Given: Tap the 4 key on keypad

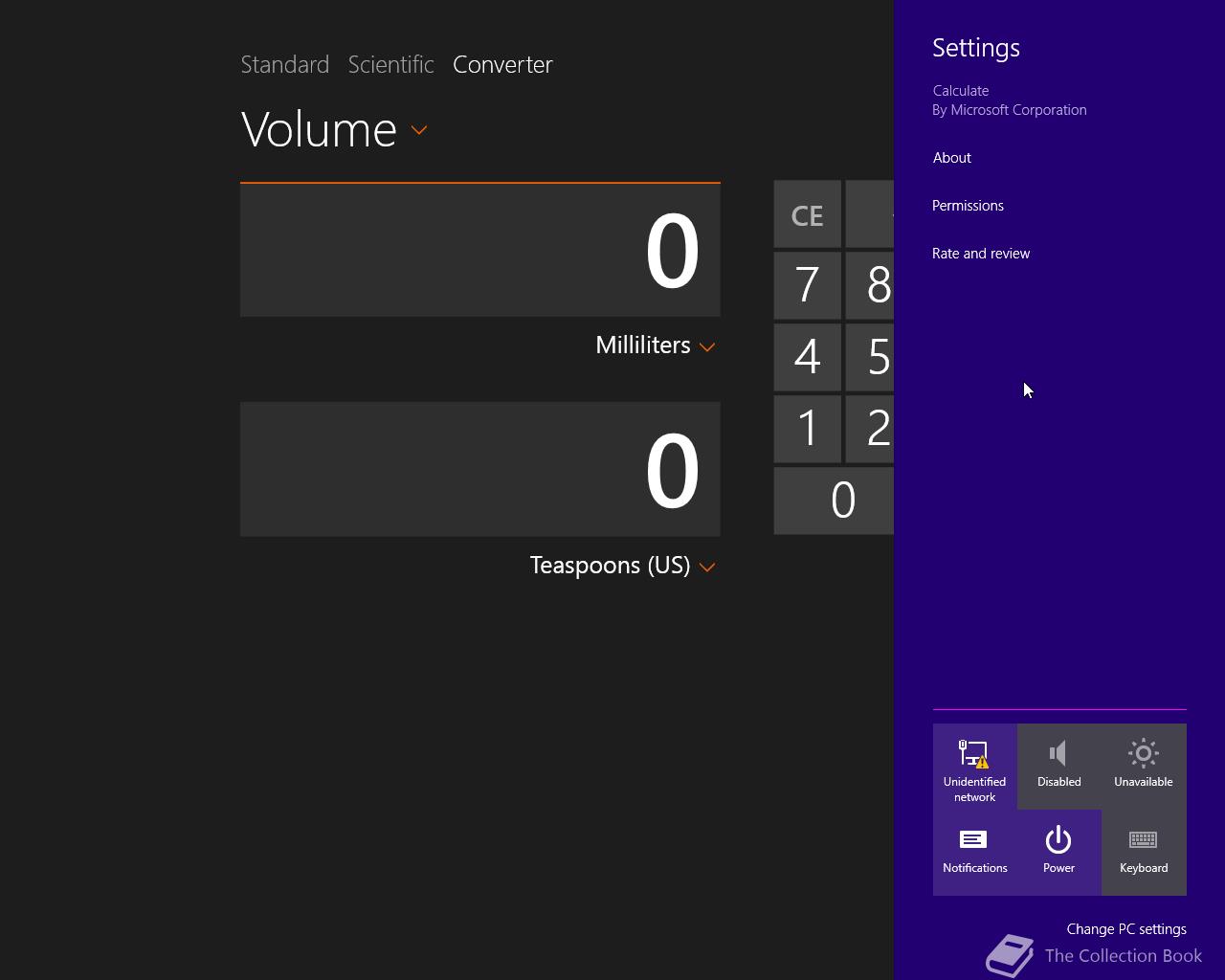Looking at the screenshot, I should (x=807, y=357).
